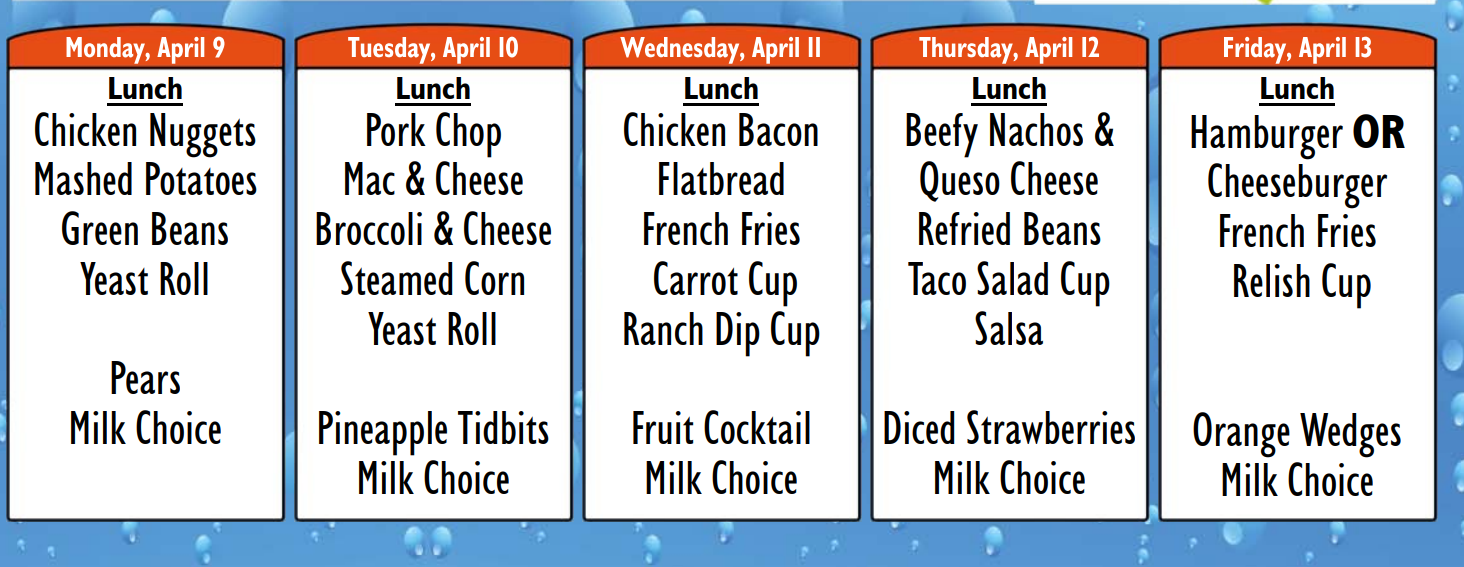
Task: Click Pineapple Tidbits on Tuesday
Action: tap(433, 432)
